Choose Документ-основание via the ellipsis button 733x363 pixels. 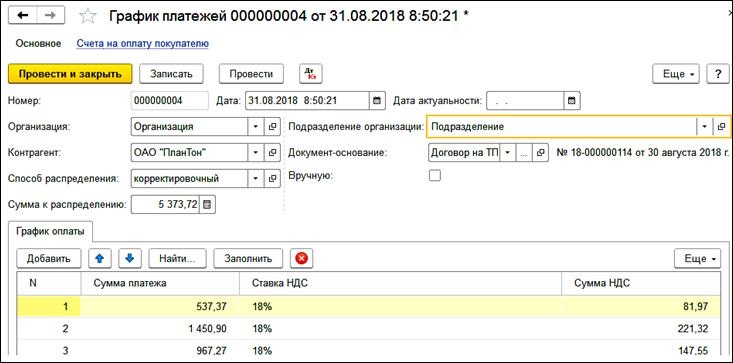tap(525, 152)
